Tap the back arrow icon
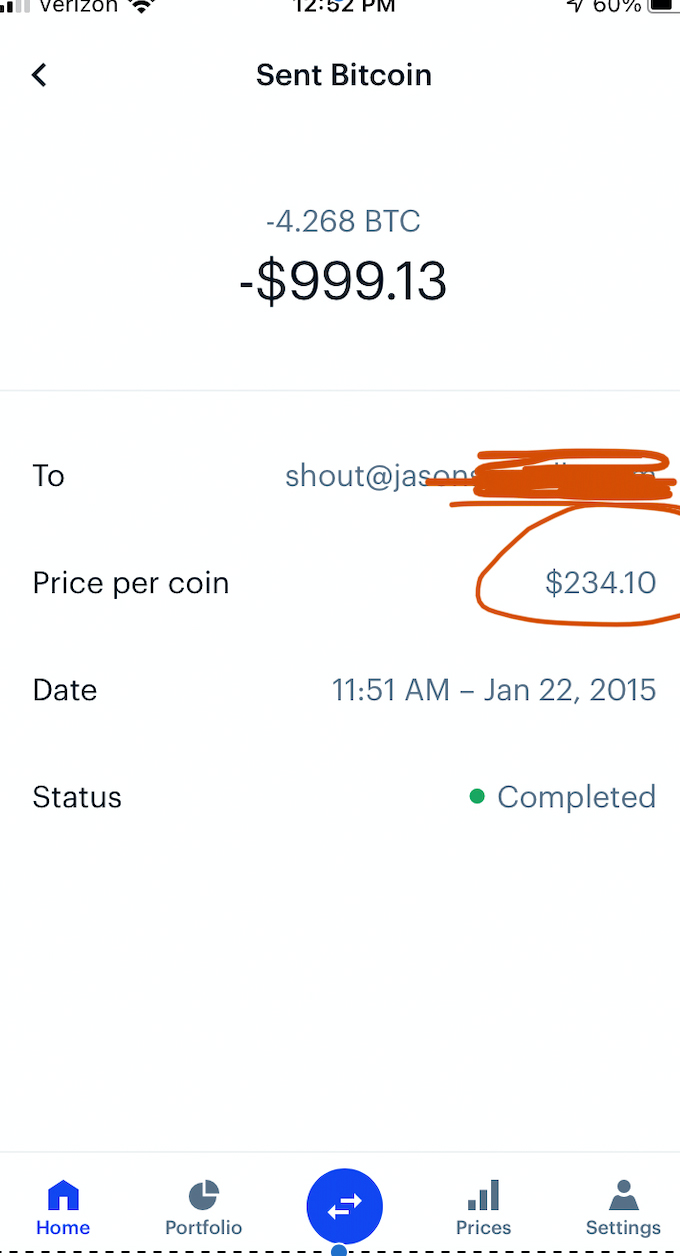The image size is (680, 1256). pyautogui.click(x=39, y=75)
